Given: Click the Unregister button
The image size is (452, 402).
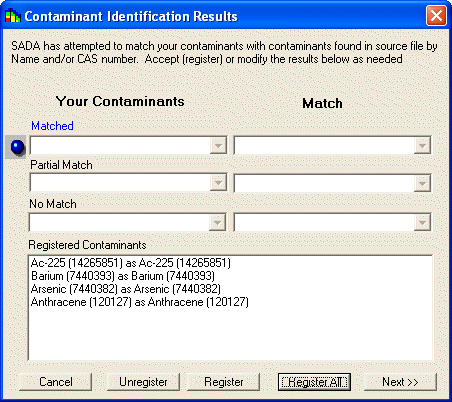Looking at the screenshot, I should 143,382.
